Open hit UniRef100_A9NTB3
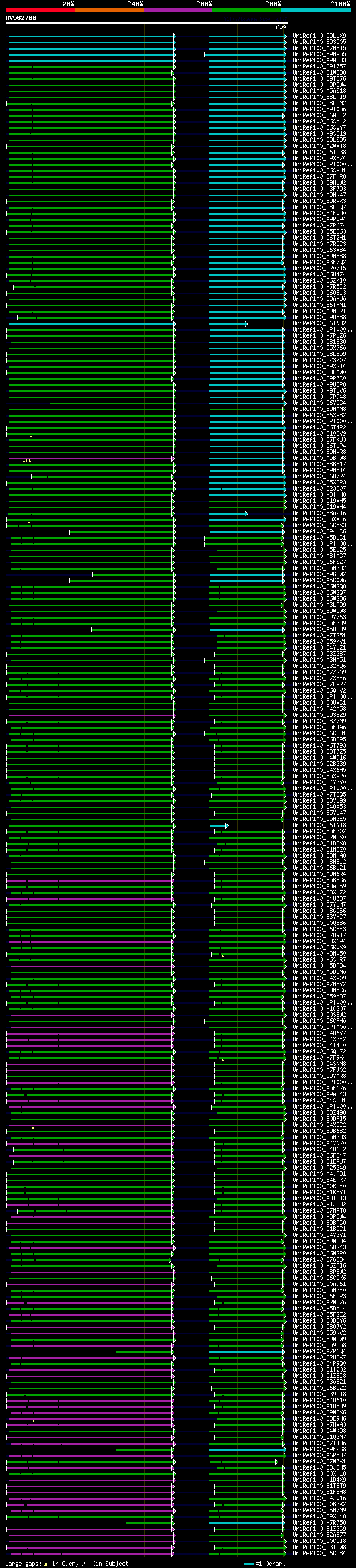Viewport: 356px width, 1568px height. pyautogui.click(x=319, y=60)
